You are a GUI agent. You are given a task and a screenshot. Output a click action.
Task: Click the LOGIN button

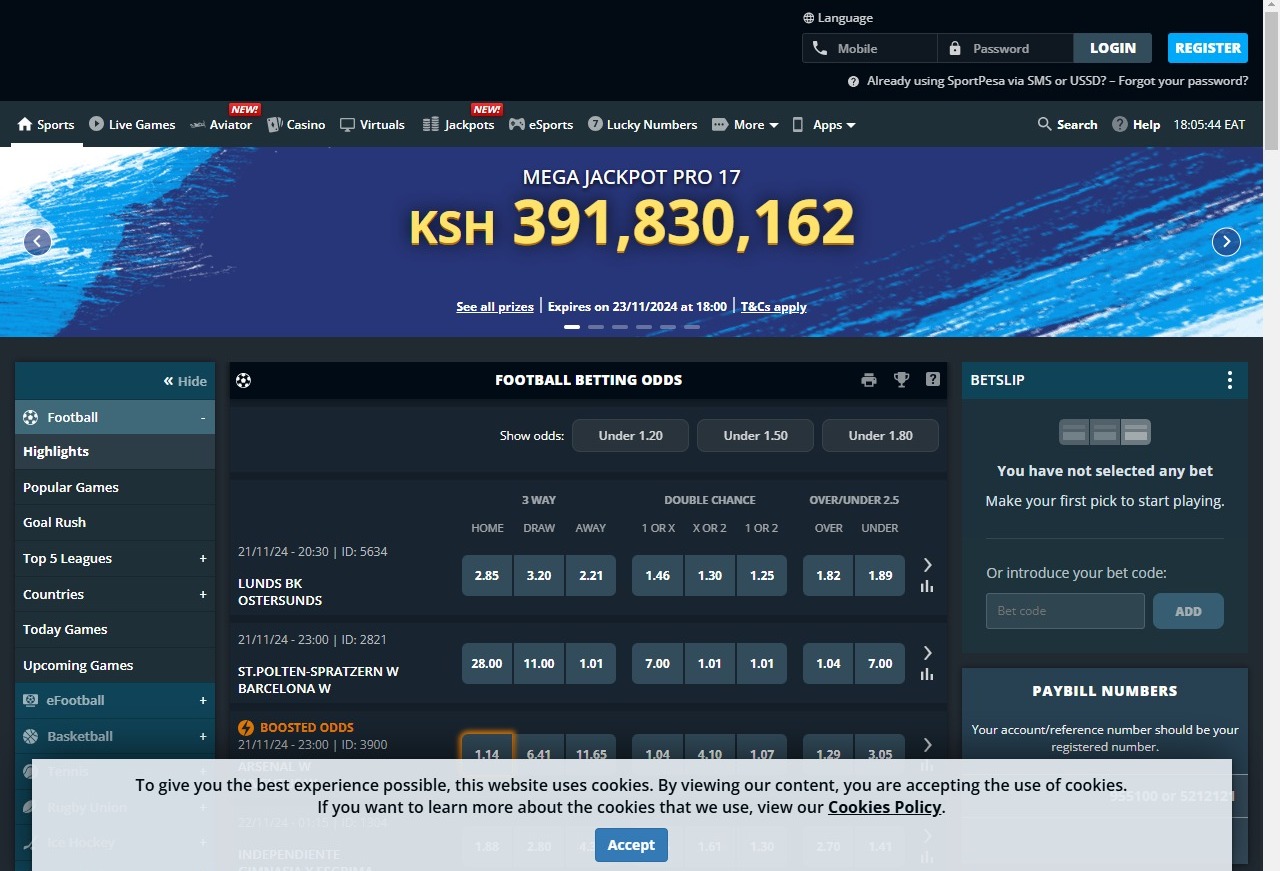point(1113,48)
